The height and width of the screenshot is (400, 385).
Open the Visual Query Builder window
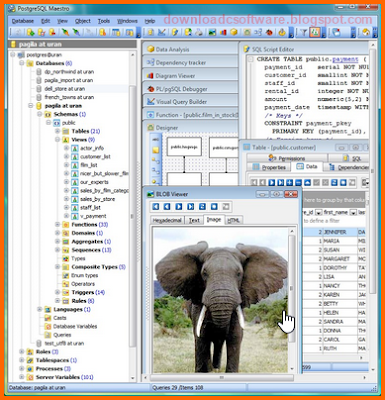tap(191, 102)
